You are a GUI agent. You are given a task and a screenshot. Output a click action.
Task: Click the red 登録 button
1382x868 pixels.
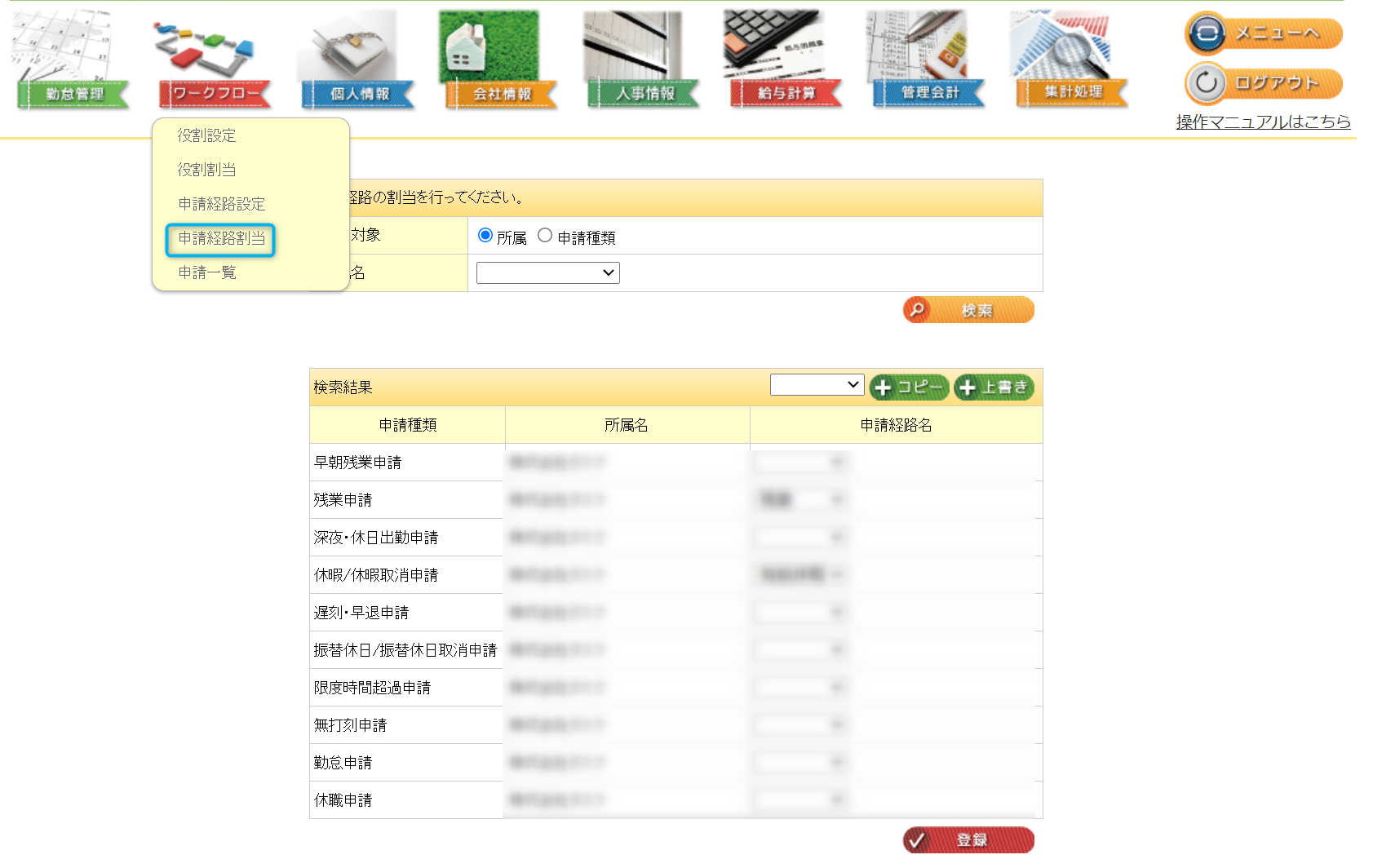968,839
